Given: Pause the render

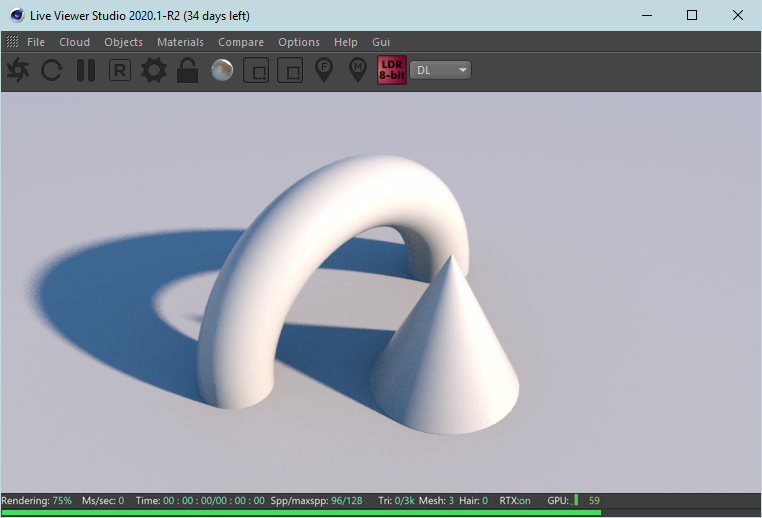Looking at the screenshot, I should coord(86,70).
